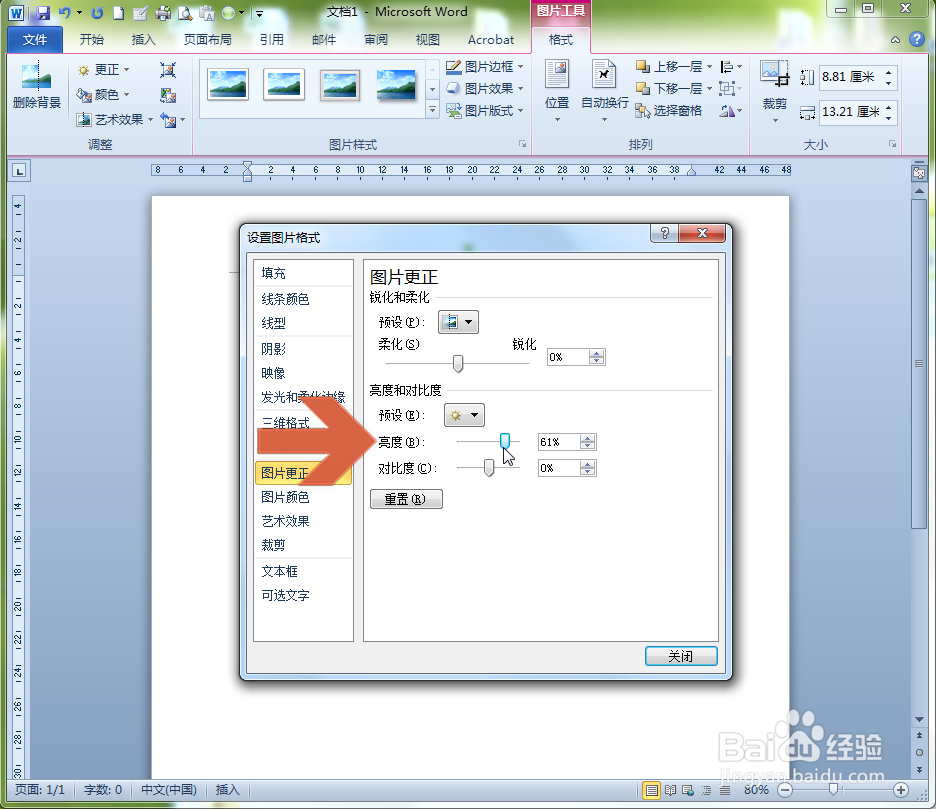Click the zoom out minus button
This screenshot has height=809, width=936.
(x=785, y=790)
